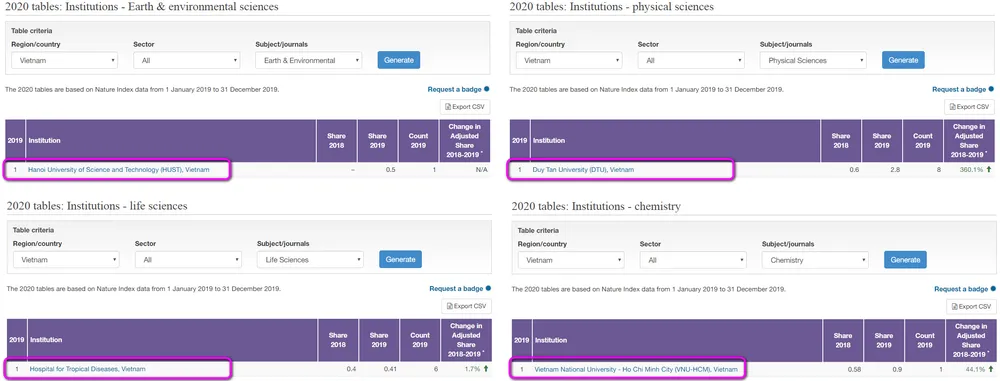Open Region/country dropdown in life sciences panel
Image resolution: width=1000 pixels, height=381 pixels.
66,260
